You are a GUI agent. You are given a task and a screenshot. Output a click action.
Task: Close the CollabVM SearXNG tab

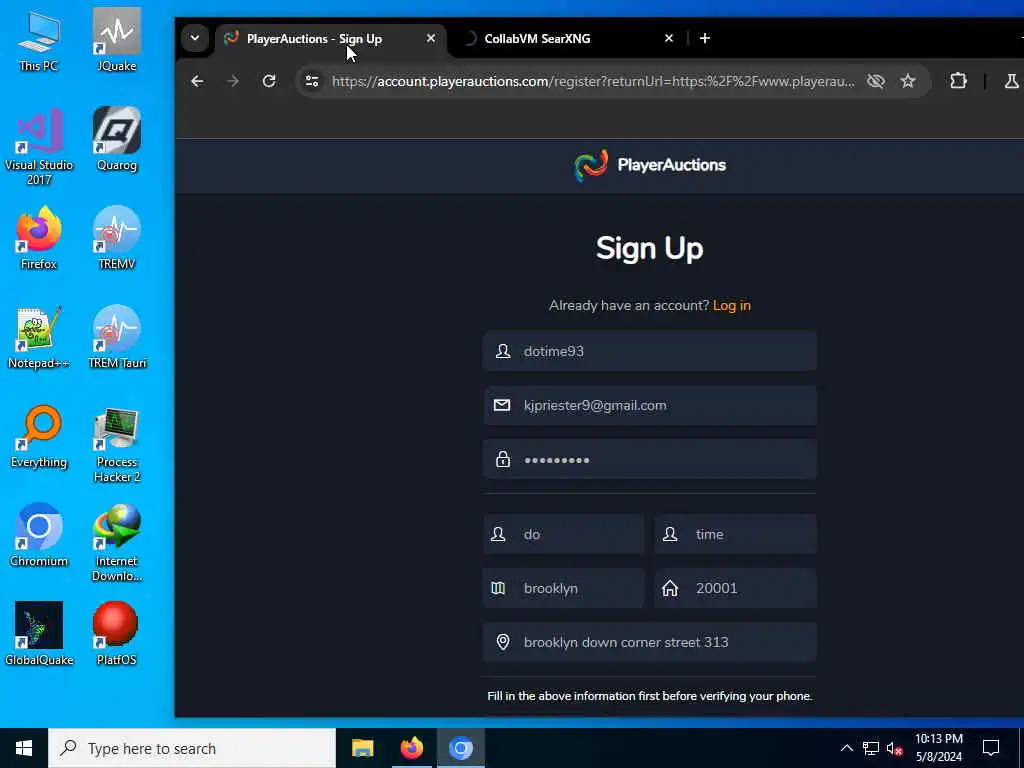tap(669, 39)
